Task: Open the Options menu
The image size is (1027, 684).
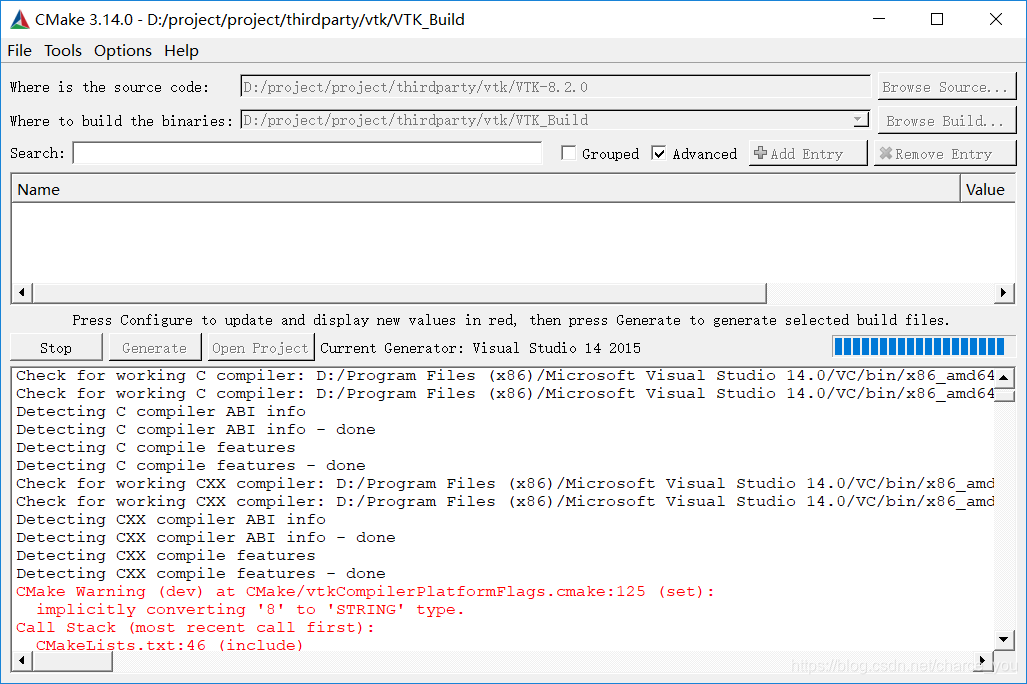Action: [x=122, y=50]
